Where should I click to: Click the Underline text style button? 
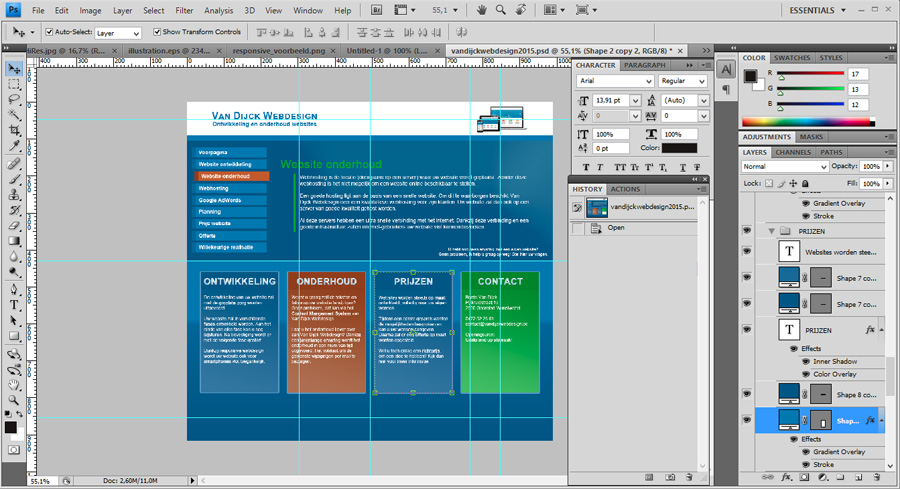(682, 168)
